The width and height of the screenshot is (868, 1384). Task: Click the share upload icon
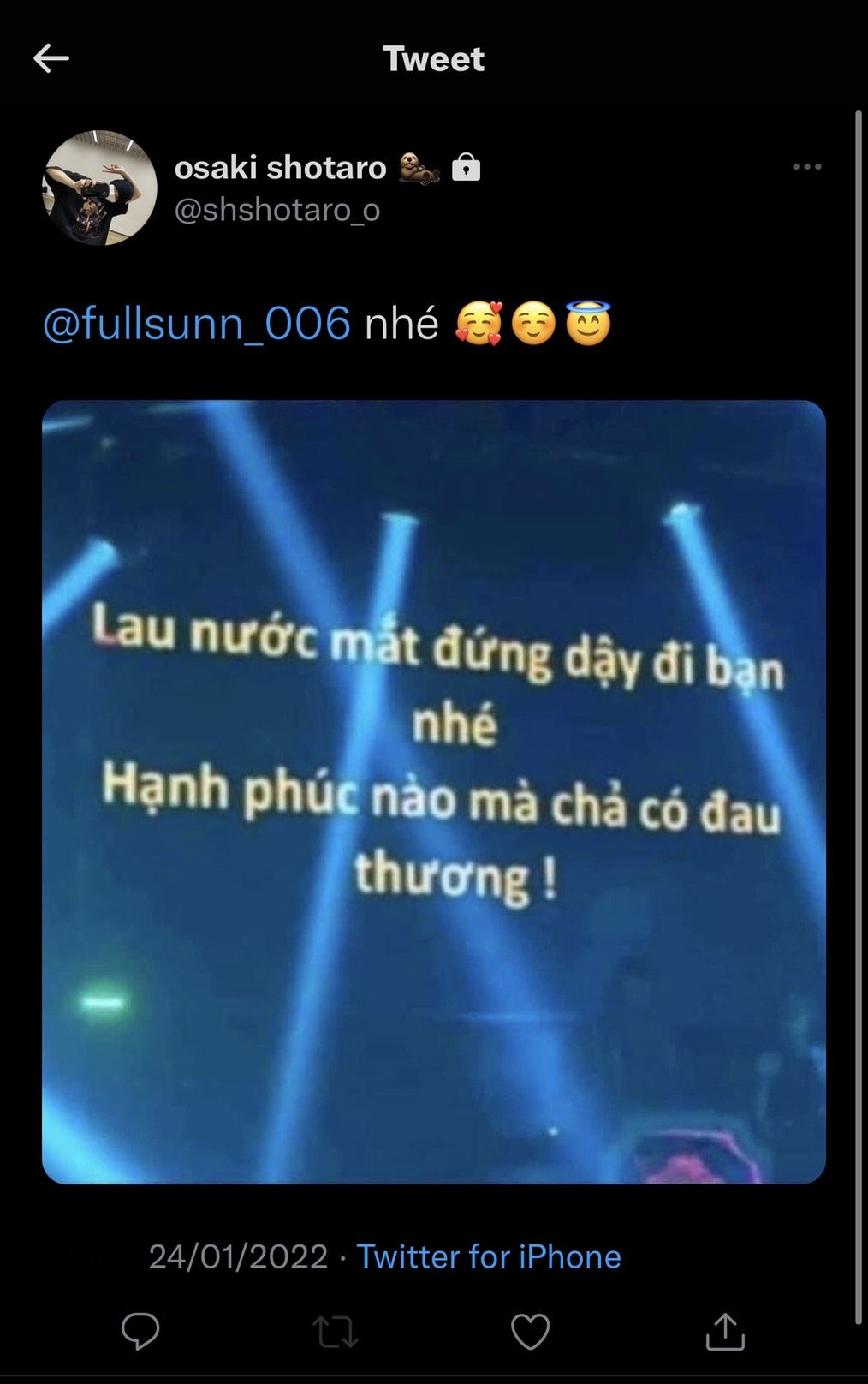point(725,1331)
